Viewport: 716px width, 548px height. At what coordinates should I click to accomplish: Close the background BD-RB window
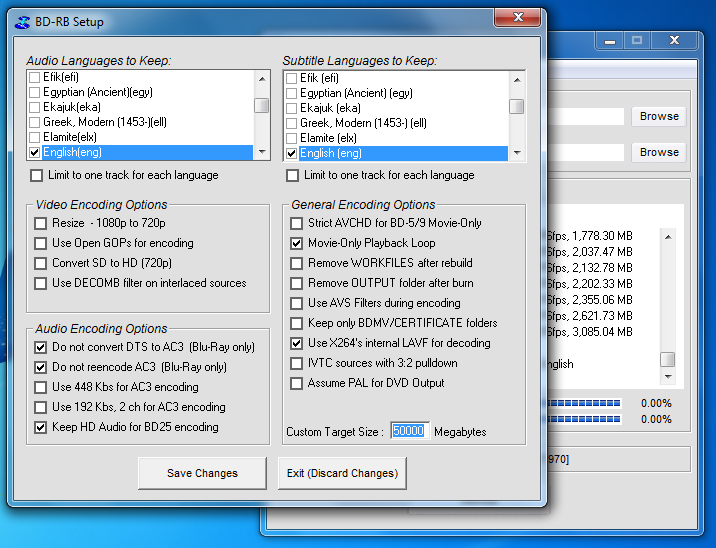674,41
